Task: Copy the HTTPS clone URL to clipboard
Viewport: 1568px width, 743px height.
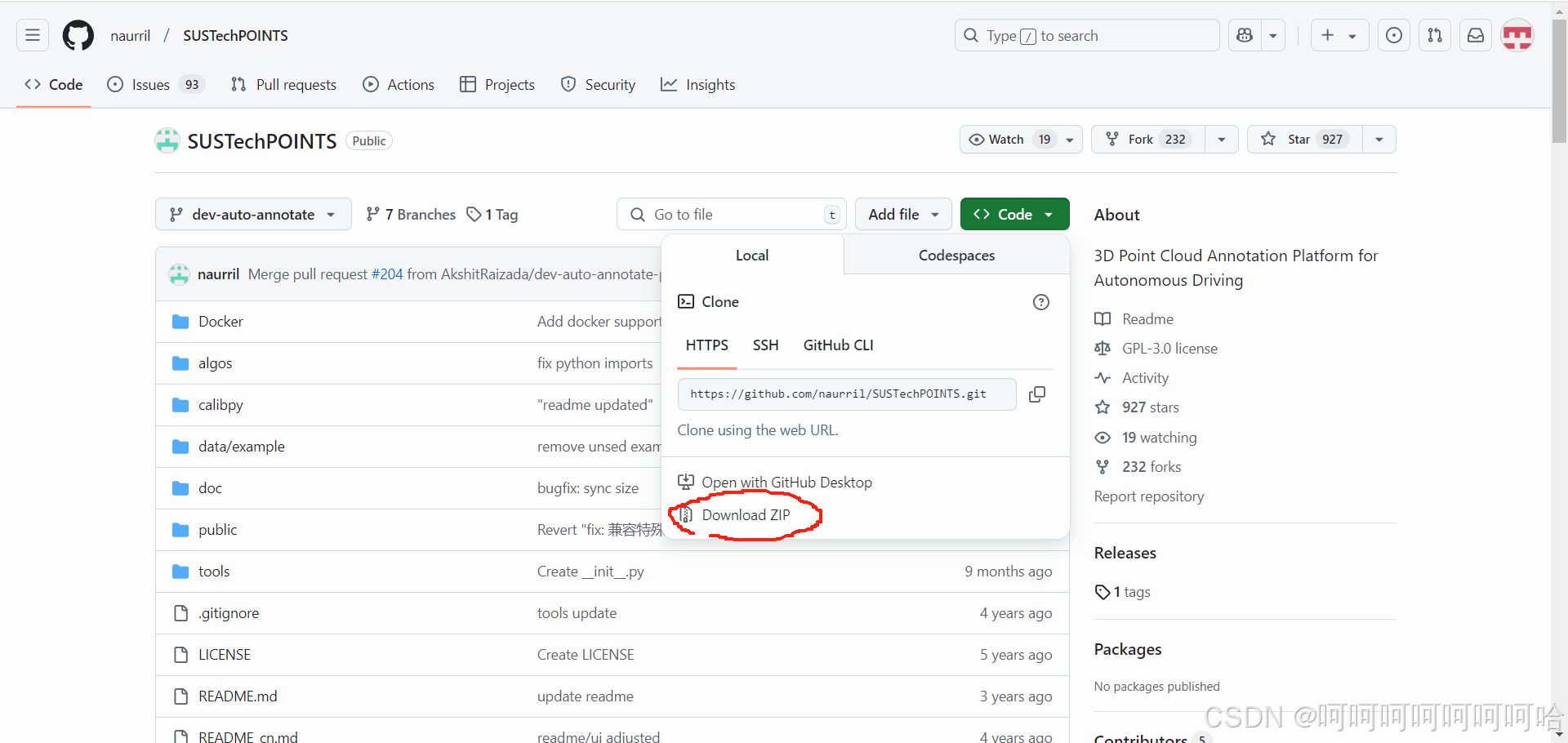Action: point(1037,394)
